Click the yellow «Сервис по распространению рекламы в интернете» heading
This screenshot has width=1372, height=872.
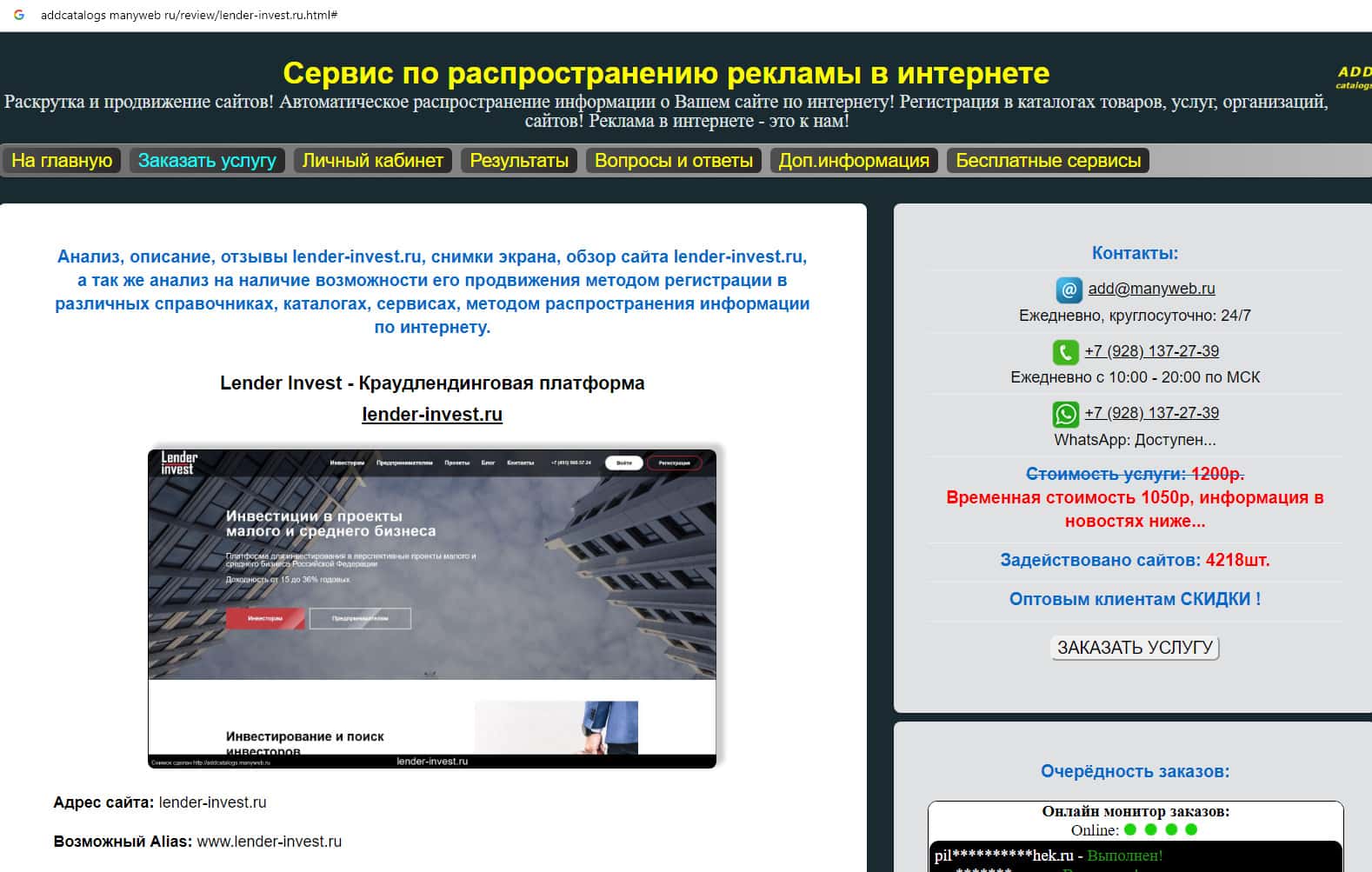[x=666, y=73]
